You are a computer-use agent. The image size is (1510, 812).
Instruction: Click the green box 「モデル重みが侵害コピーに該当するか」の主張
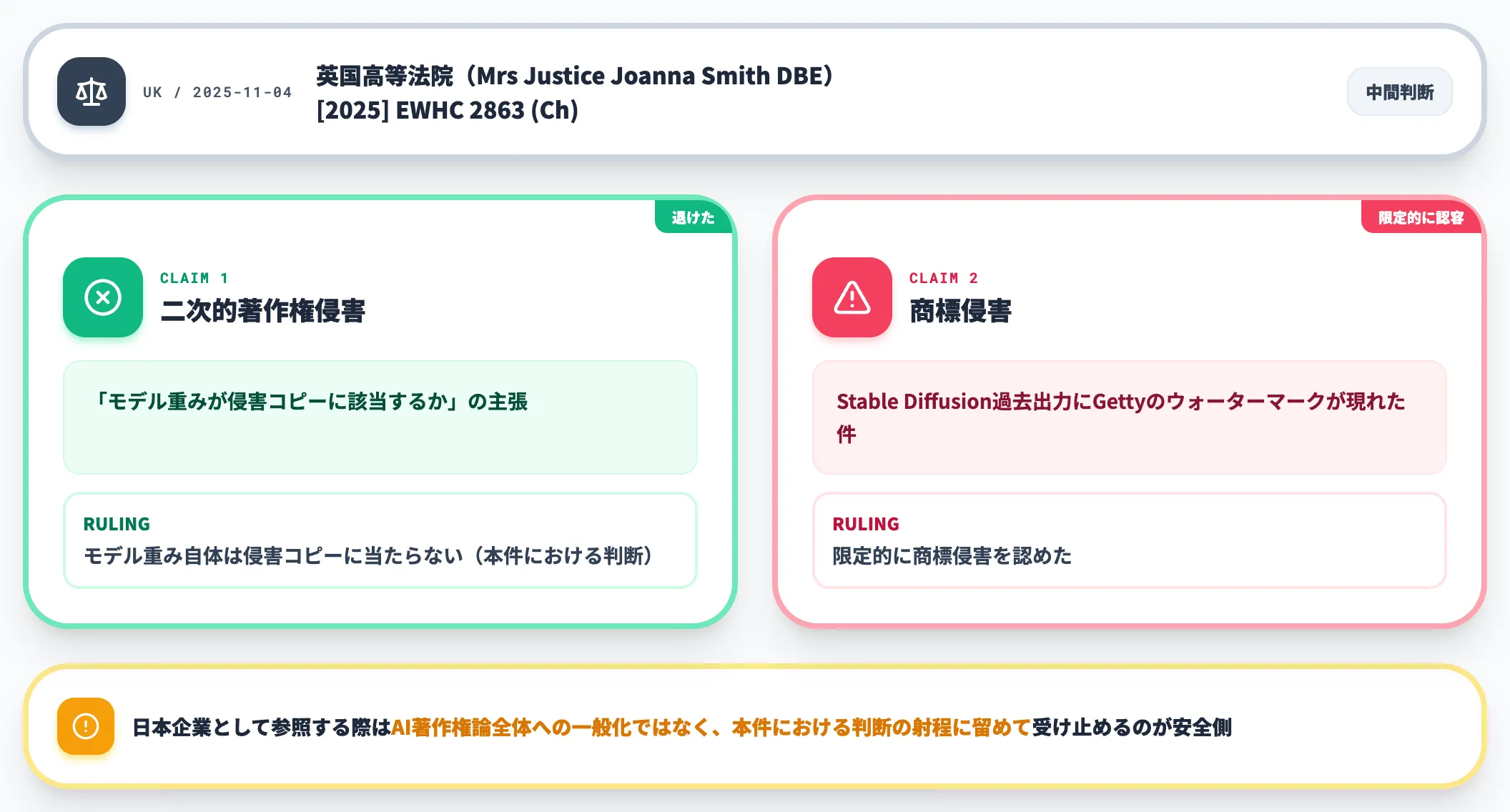click(x=380, y=417)
